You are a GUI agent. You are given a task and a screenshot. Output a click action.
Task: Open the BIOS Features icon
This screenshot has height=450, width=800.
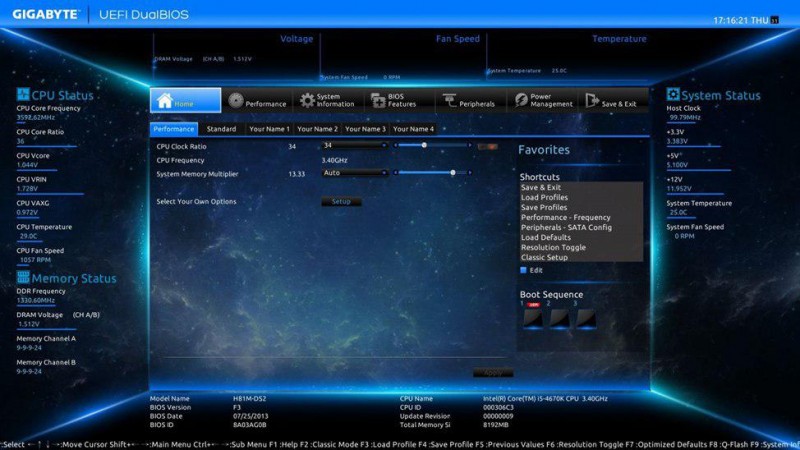[378, 101]
